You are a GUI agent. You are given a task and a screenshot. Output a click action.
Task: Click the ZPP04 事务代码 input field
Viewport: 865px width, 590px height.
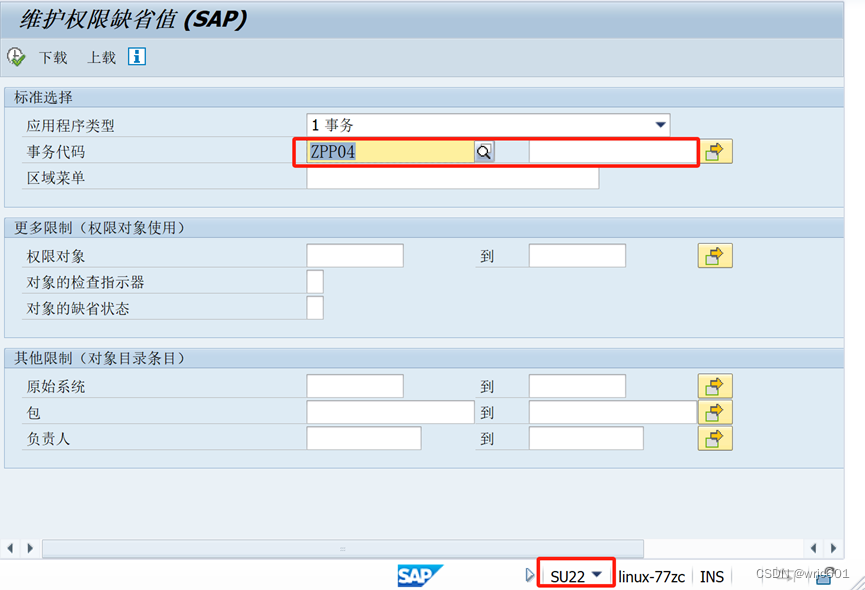(x=390, y=152)
